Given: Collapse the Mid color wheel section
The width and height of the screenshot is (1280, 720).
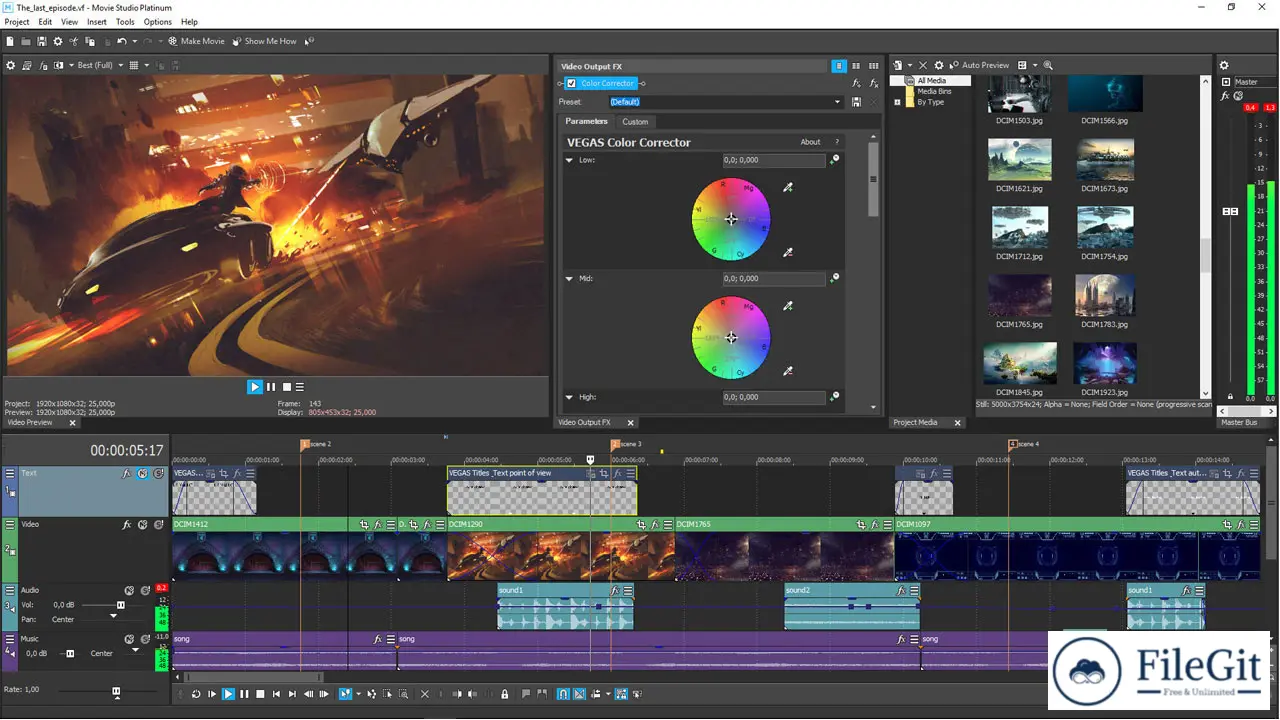Looking at the screenshot, I should (570, 279).
